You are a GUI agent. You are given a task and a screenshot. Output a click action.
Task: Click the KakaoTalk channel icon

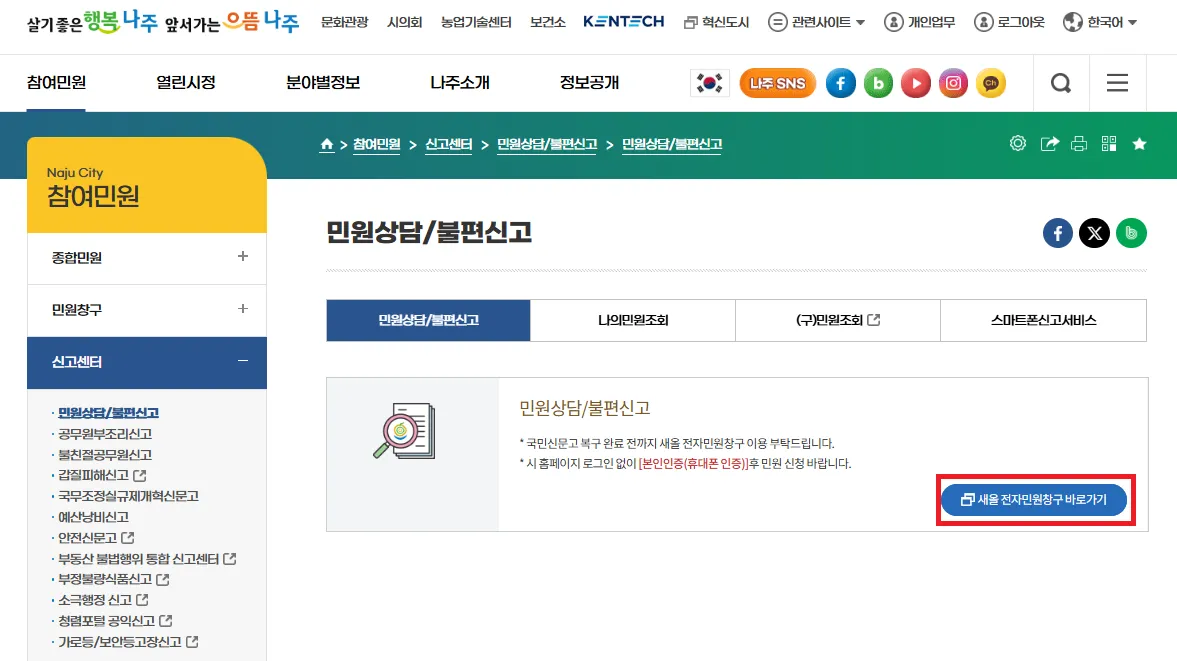tap(990, 83)
